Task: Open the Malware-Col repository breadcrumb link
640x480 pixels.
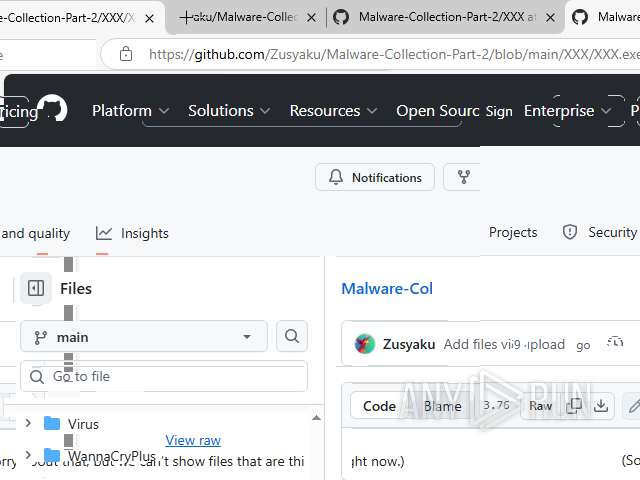Action: tap(387, 289)
